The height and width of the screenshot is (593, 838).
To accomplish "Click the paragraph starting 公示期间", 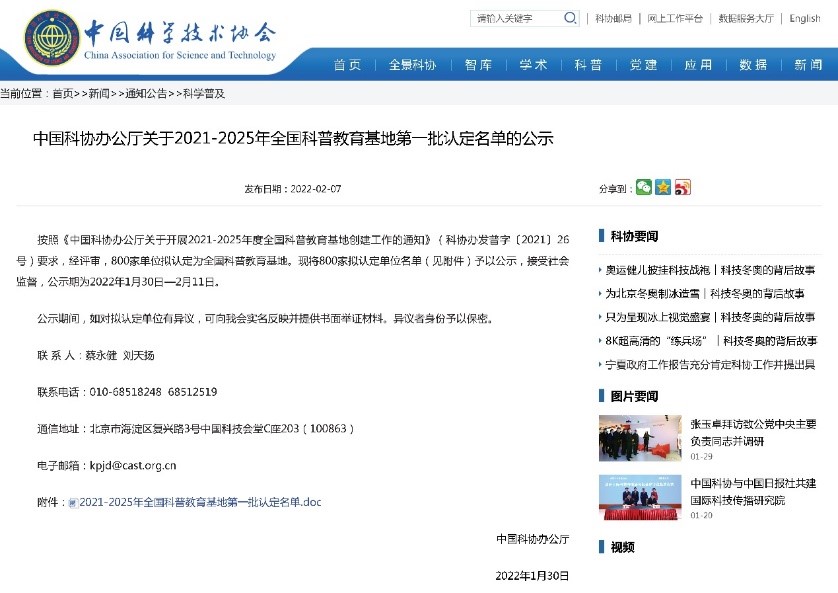I will click(265, 319).
